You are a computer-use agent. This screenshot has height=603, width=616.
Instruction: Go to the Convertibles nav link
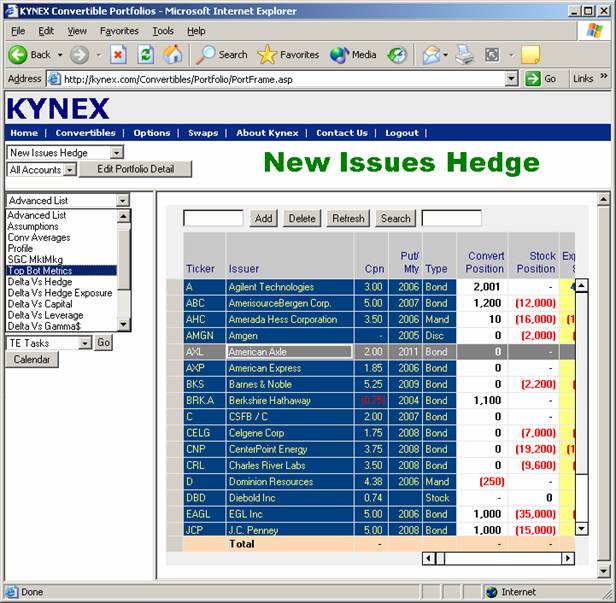85,133
